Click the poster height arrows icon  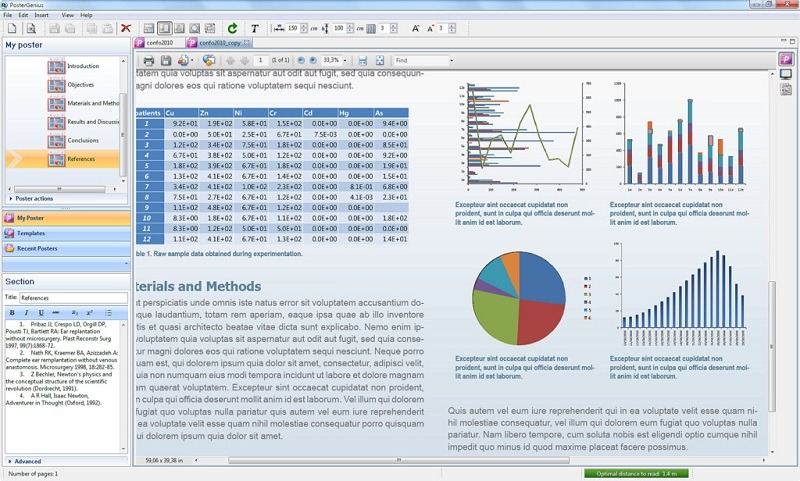point(325,29)
